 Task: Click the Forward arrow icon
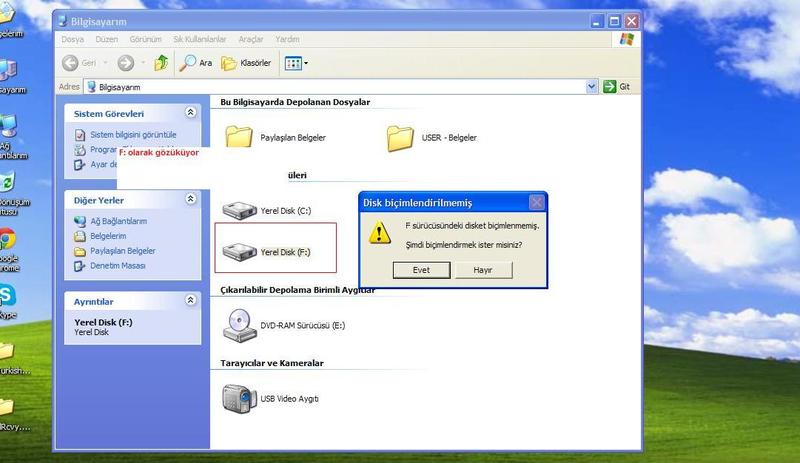(x=126, y=63)
